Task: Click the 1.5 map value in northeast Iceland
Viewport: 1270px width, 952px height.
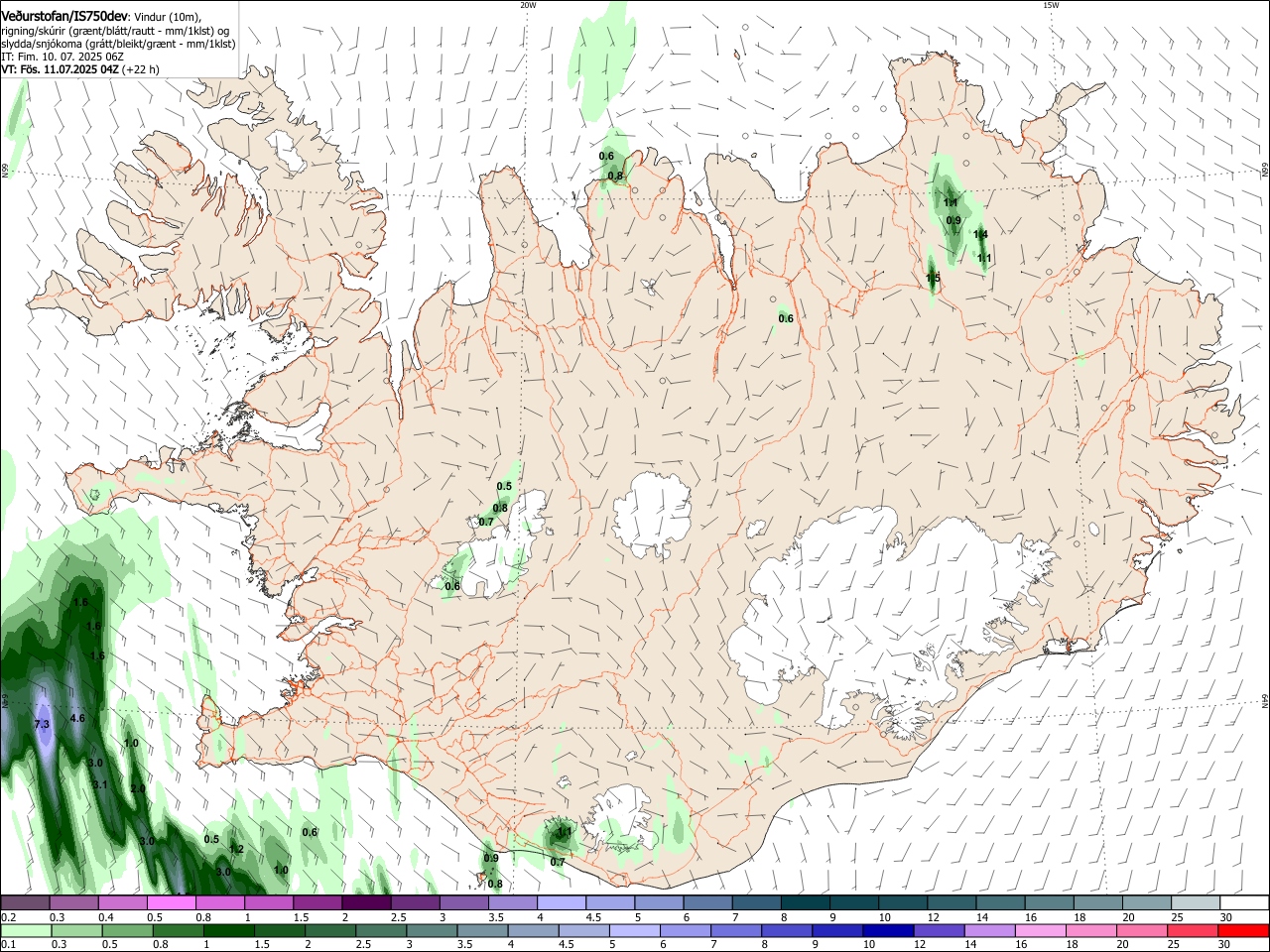Action: coord(933,279)
